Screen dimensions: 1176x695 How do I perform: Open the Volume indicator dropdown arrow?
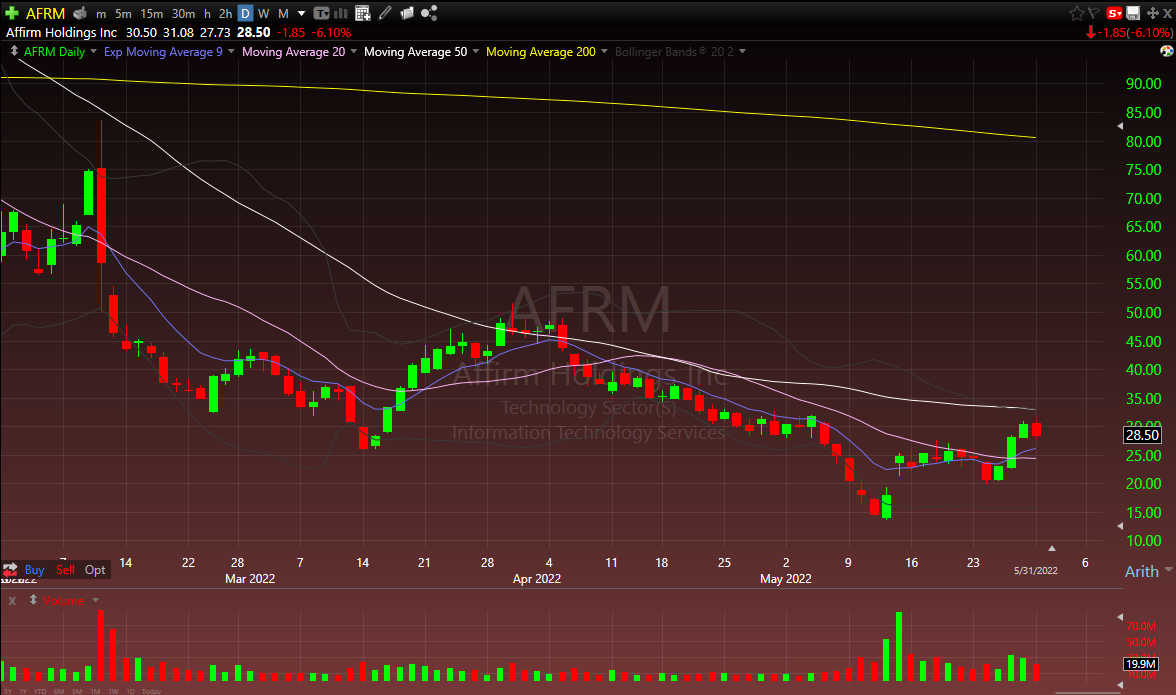click(x=95, y=601)
